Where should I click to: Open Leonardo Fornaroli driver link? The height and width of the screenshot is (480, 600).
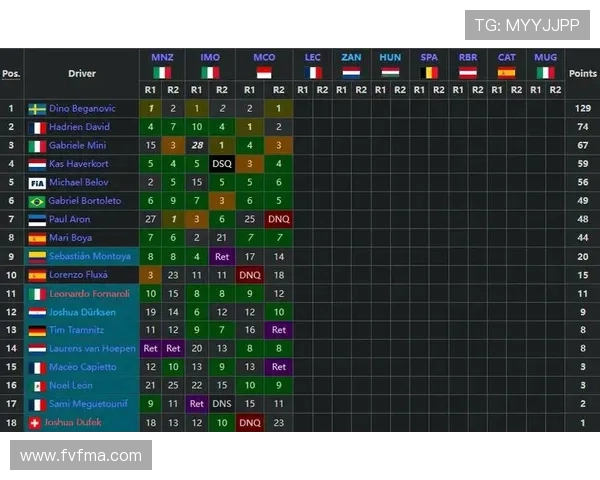click(x=90, y=294)
